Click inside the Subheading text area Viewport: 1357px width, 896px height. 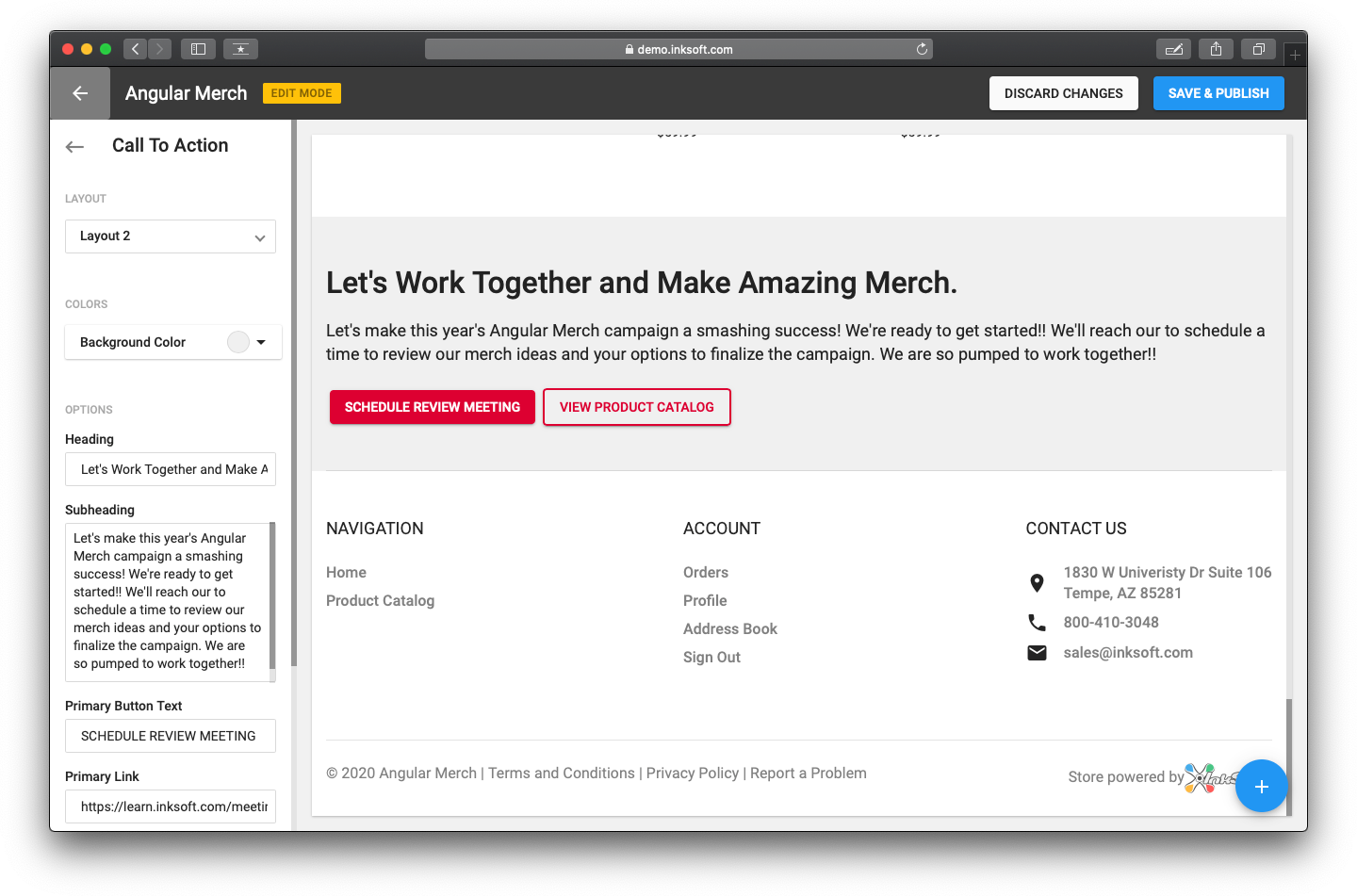(x=168, y=601)
